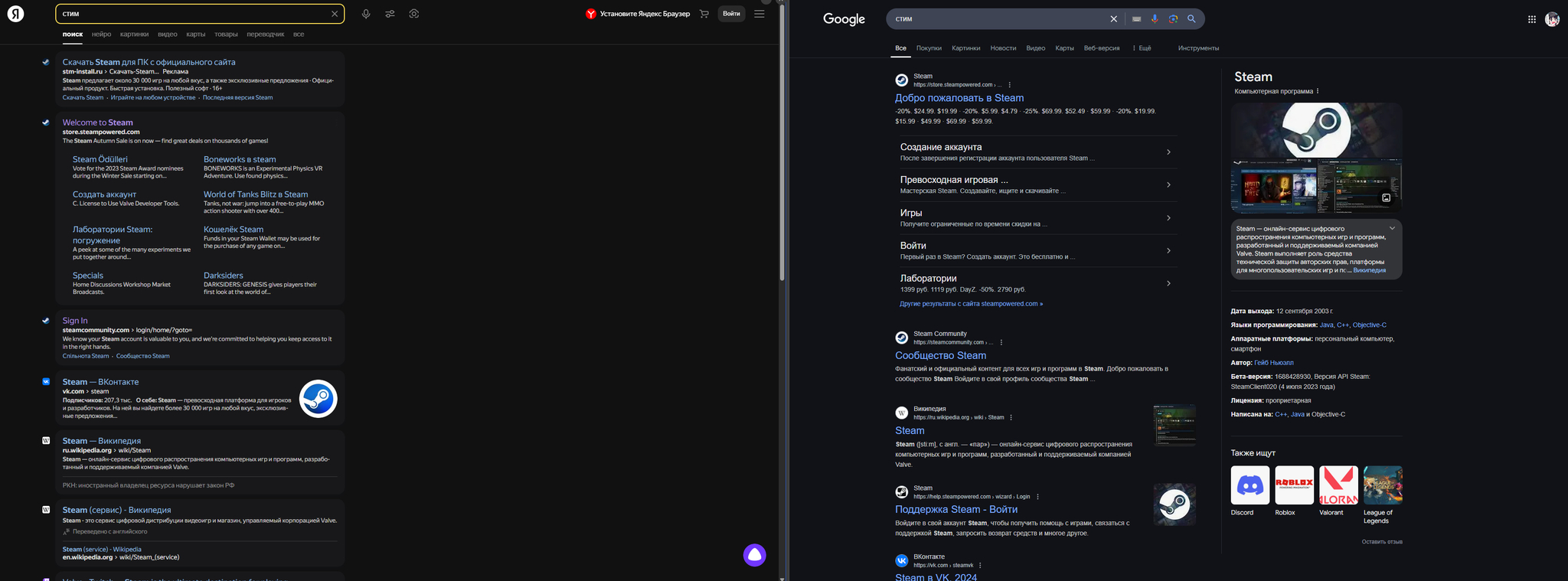
Task: Click the Yandex voice search microphone
Action: 366,14
